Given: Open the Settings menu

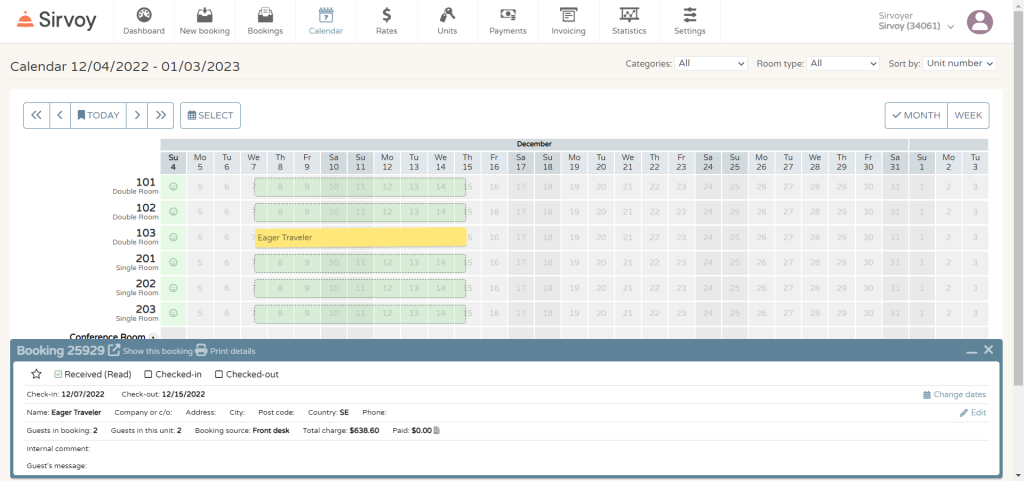Looking at the screenshot, I should 689,21.
